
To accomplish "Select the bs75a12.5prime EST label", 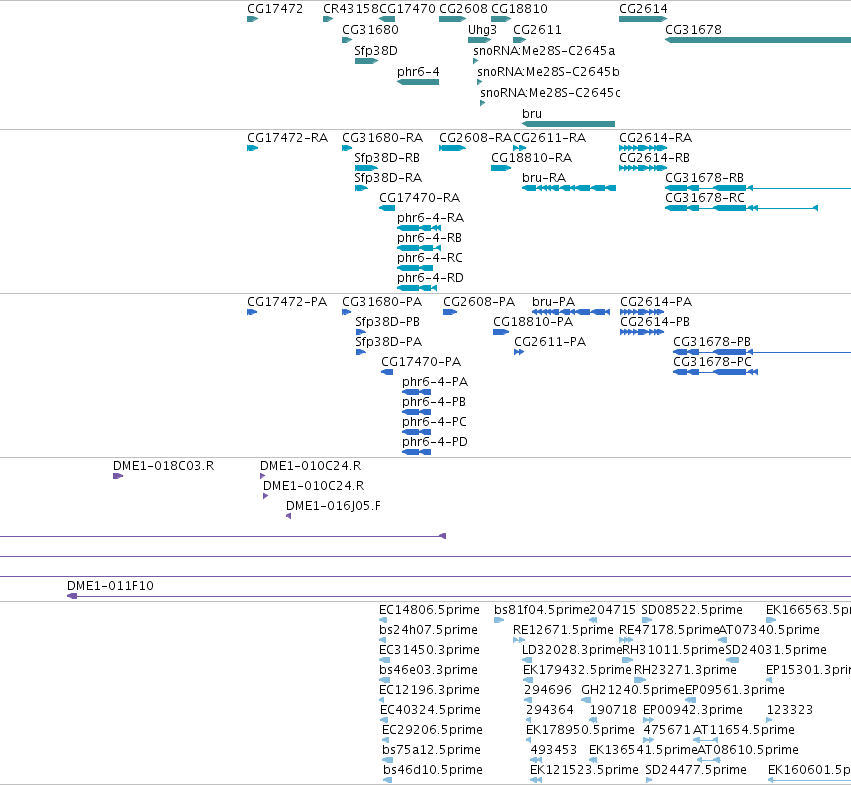I will tap(431, 750).
